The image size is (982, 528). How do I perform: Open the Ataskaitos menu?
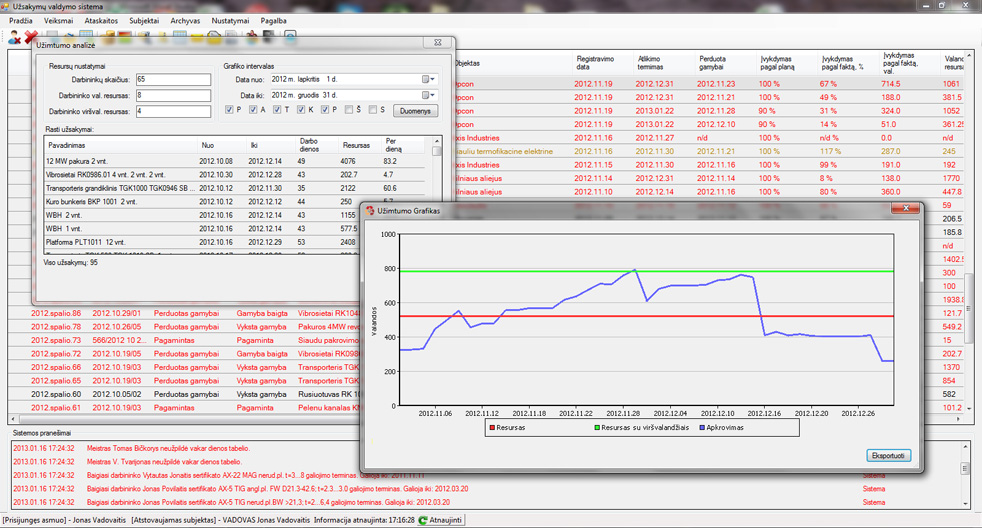click(x=101, y=21)
